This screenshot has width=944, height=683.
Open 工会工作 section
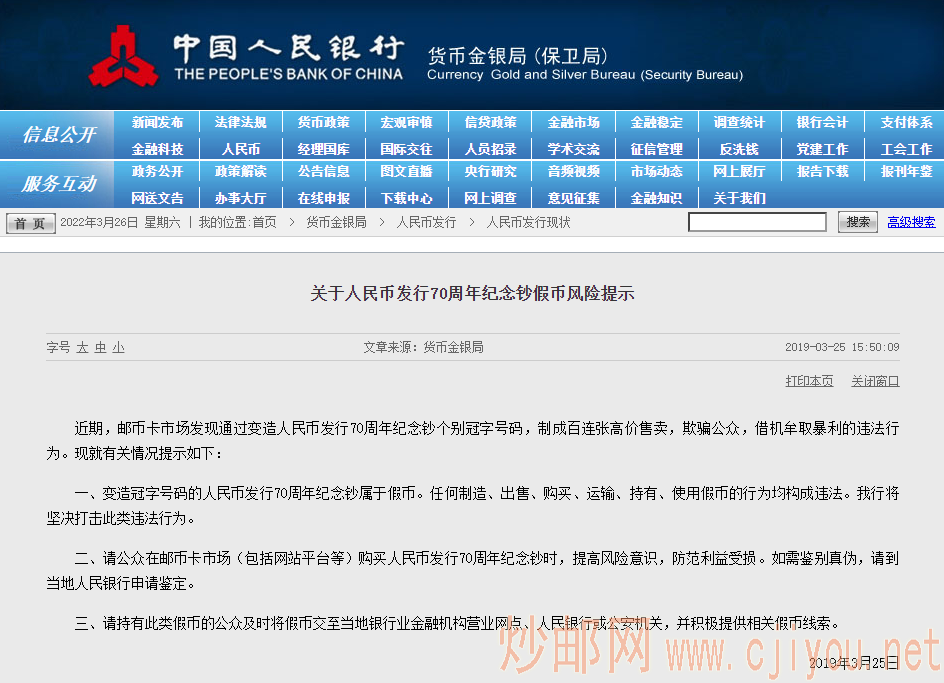[906, 149]
